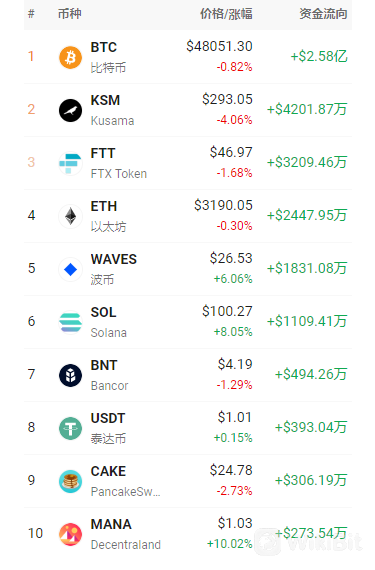Click the green Tether USDT icon
The width and height of the screenshot is (375, 570).
pos(70,428)
